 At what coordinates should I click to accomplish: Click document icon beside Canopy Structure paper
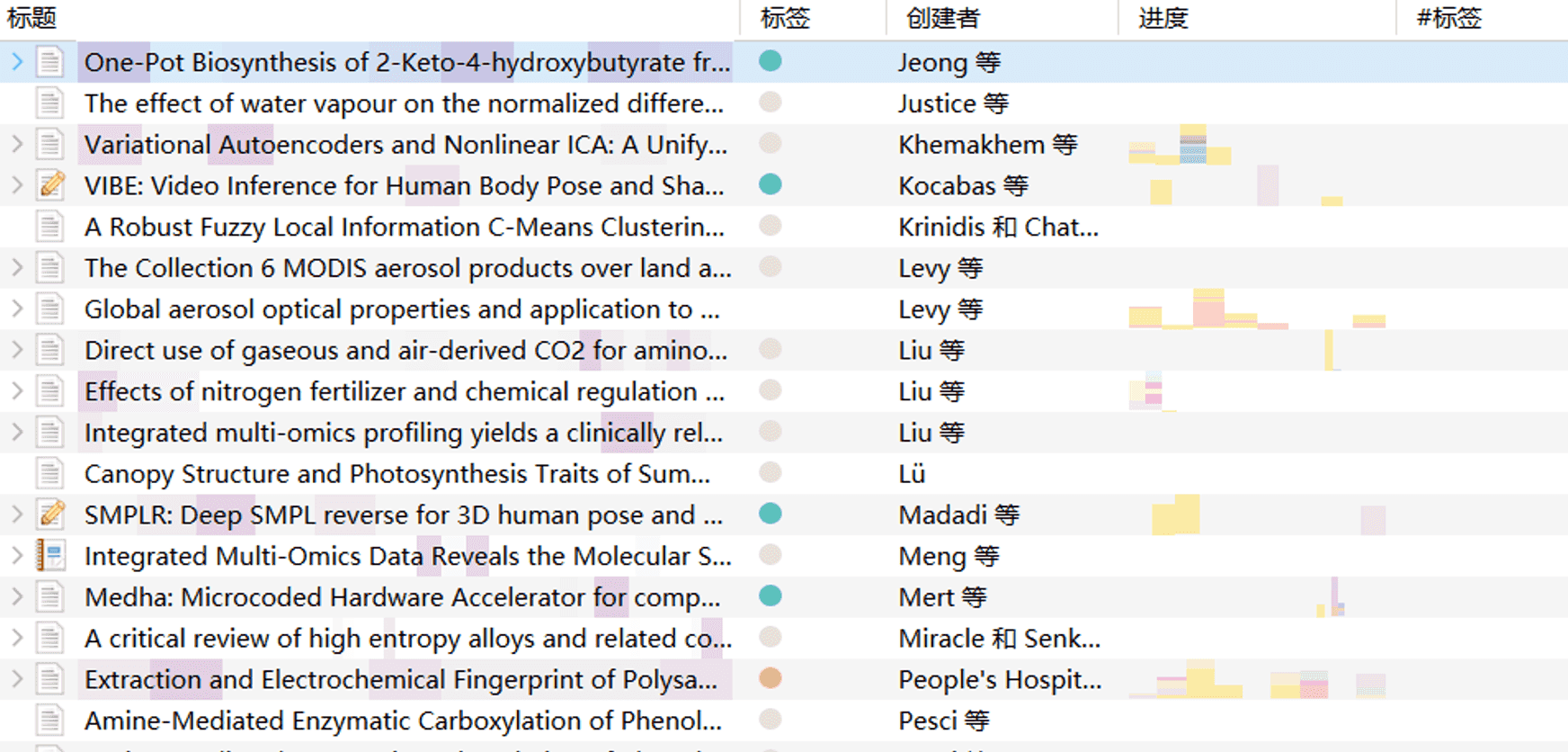pyautogui.click(x=50, y=473)
